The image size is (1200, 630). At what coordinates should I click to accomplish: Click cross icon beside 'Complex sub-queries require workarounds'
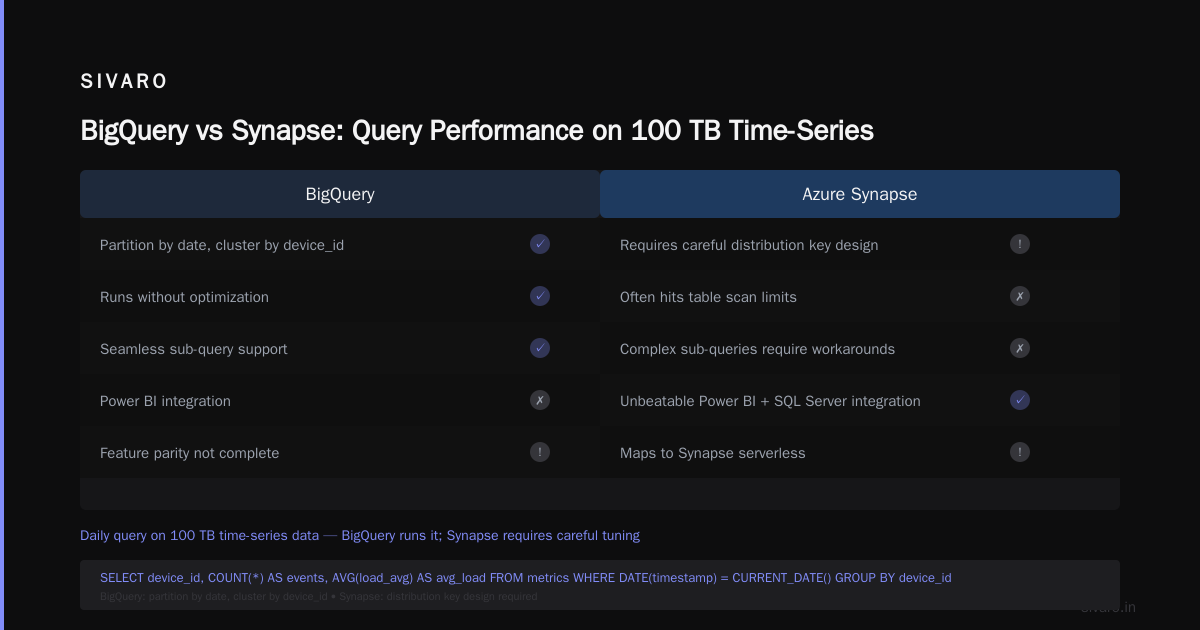click(1020, 348)
